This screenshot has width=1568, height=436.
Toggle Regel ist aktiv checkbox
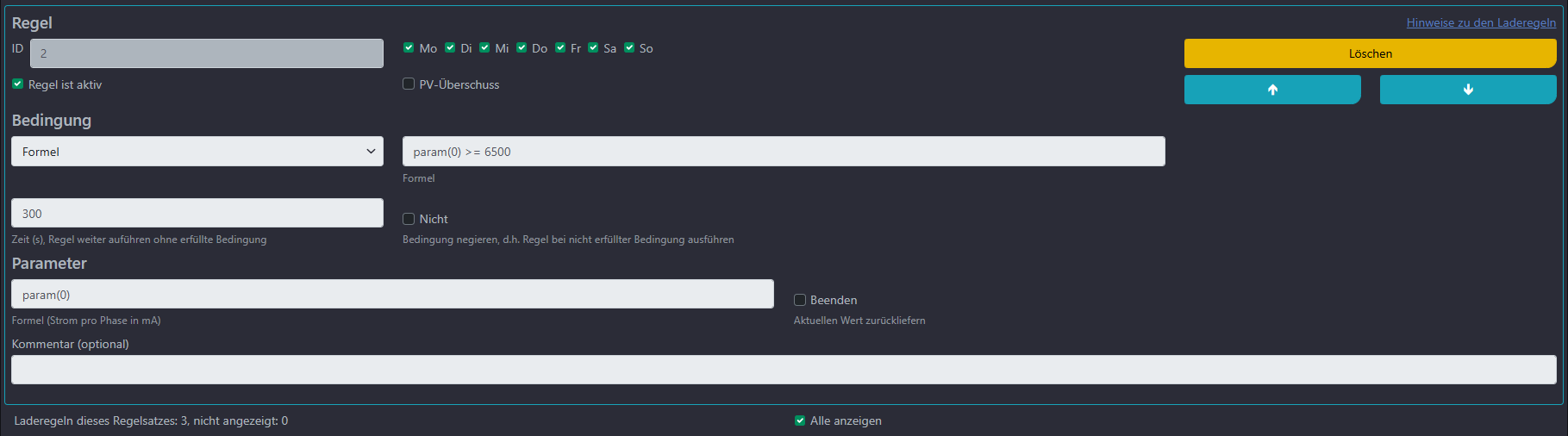point(17,84)
